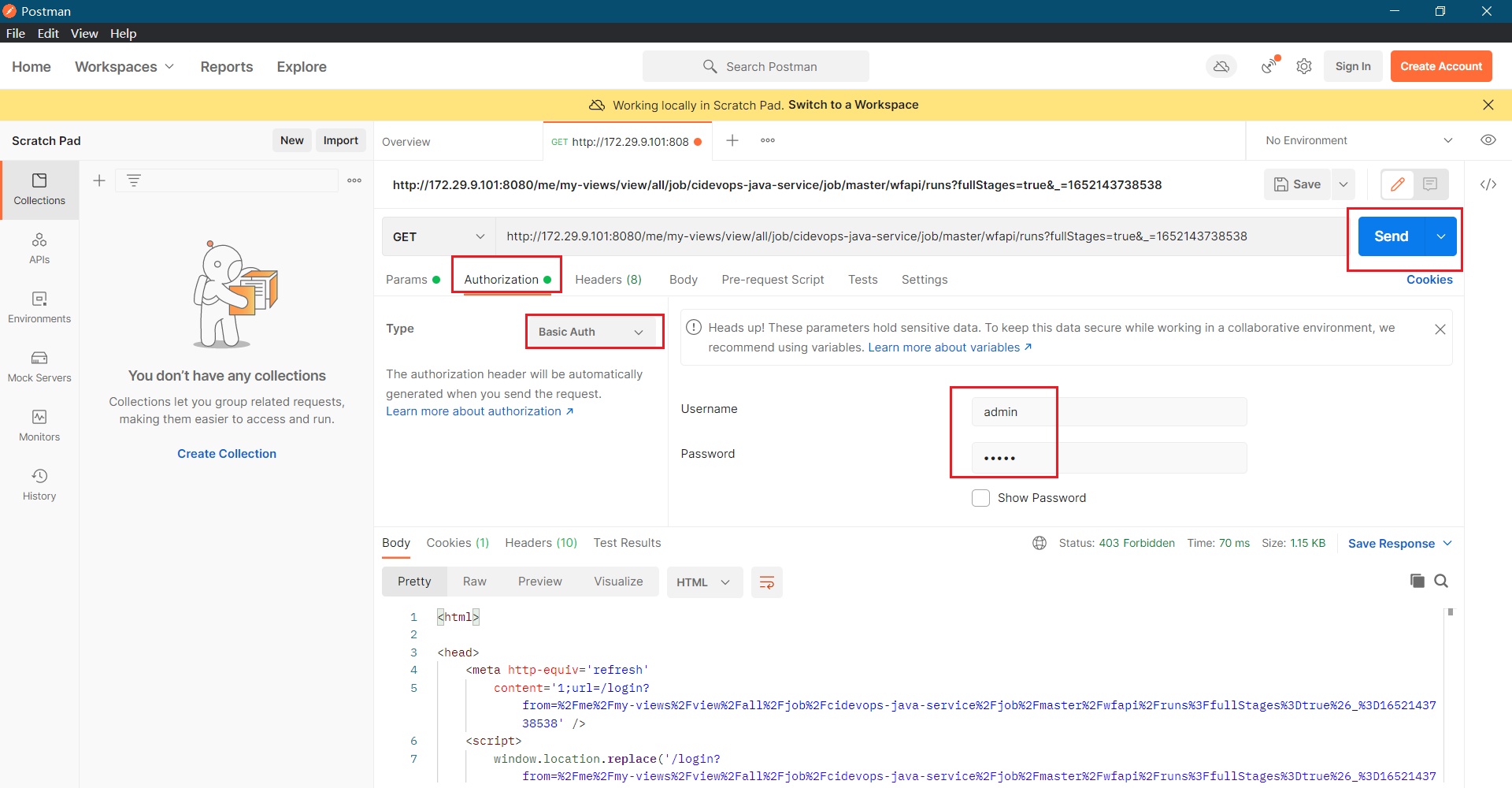Open the Collections sidebar section
The height and width of the screenshot is (788, 1512).
point(39,190)
